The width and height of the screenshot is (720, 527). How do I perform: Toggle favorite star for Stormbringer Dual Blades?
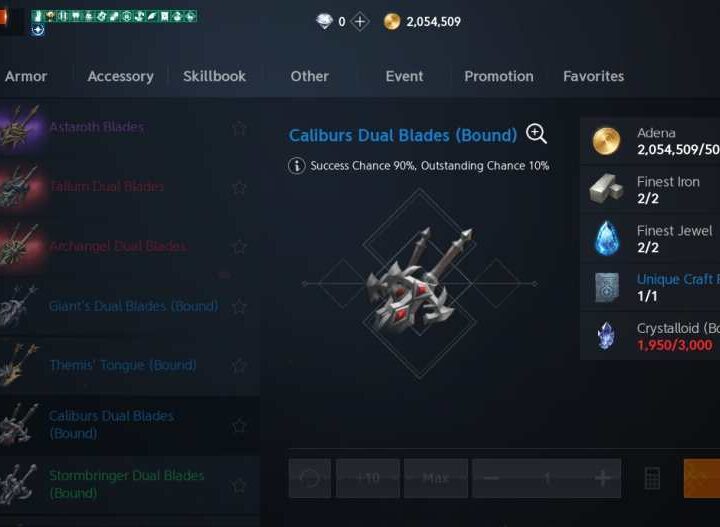pos(239,485)
